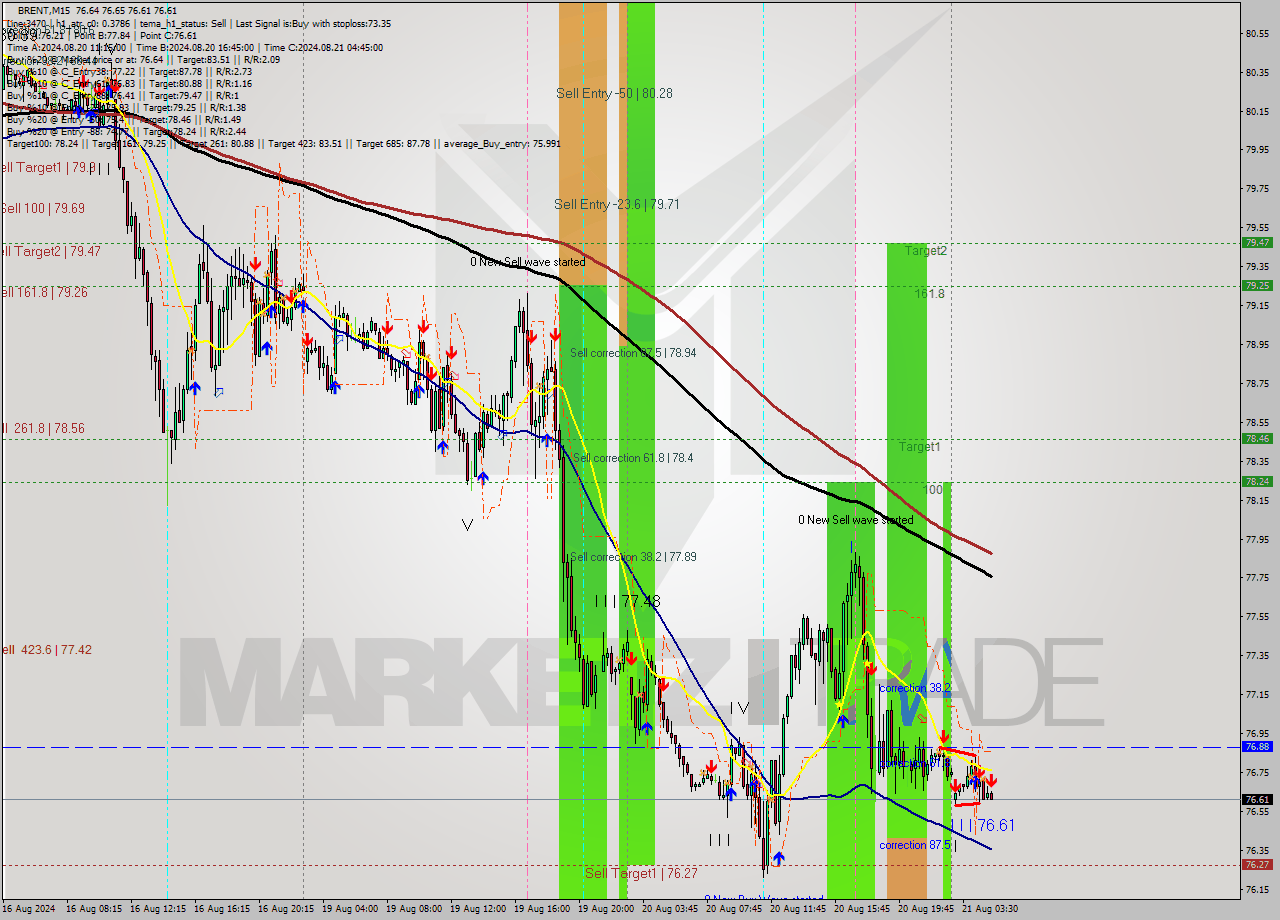
Task: Click the 'Sell Target2 | 79.47' level label
Action: point(50,251)
